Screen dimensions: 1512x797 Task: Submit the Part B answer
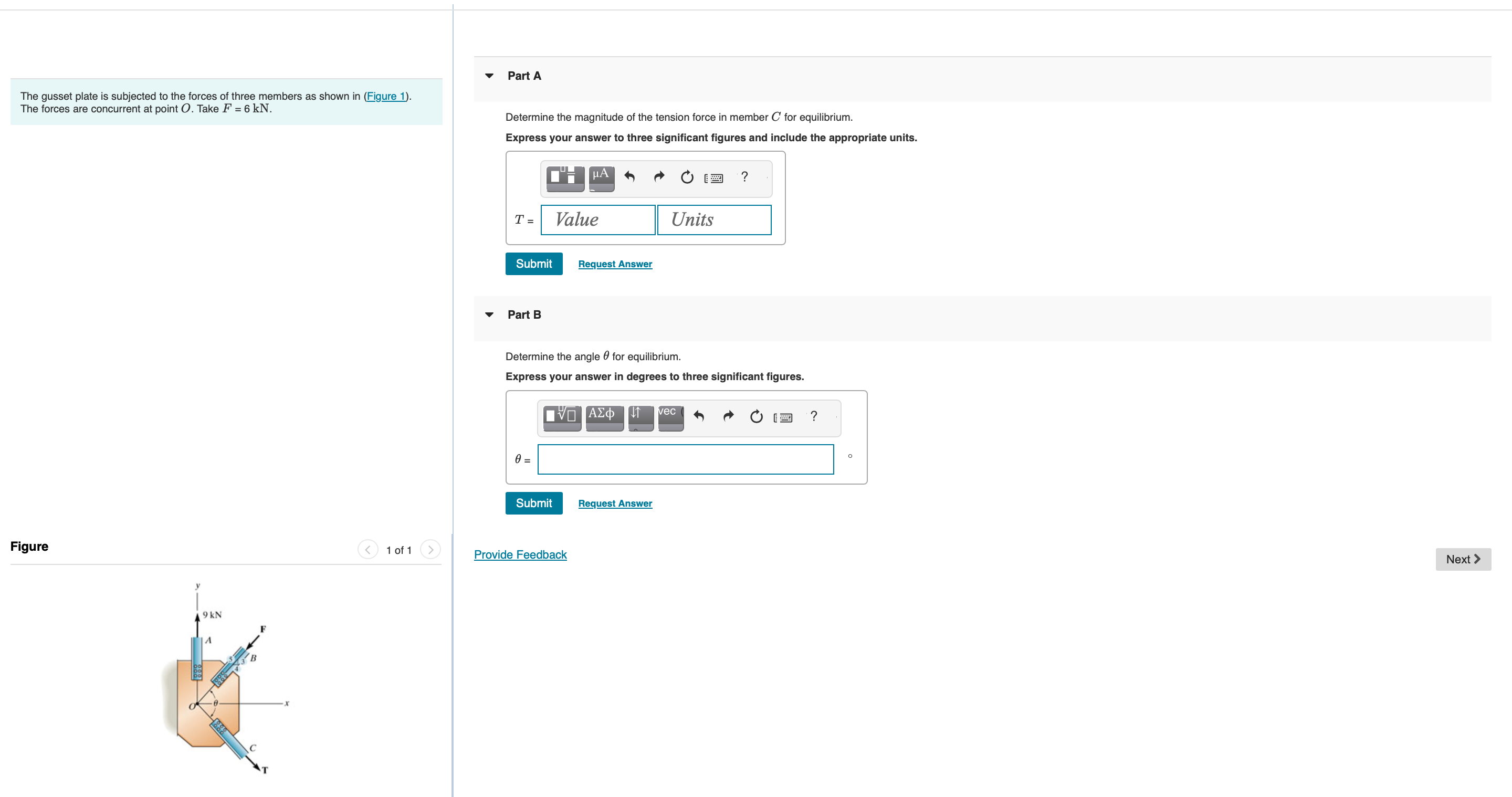point(533,503)
